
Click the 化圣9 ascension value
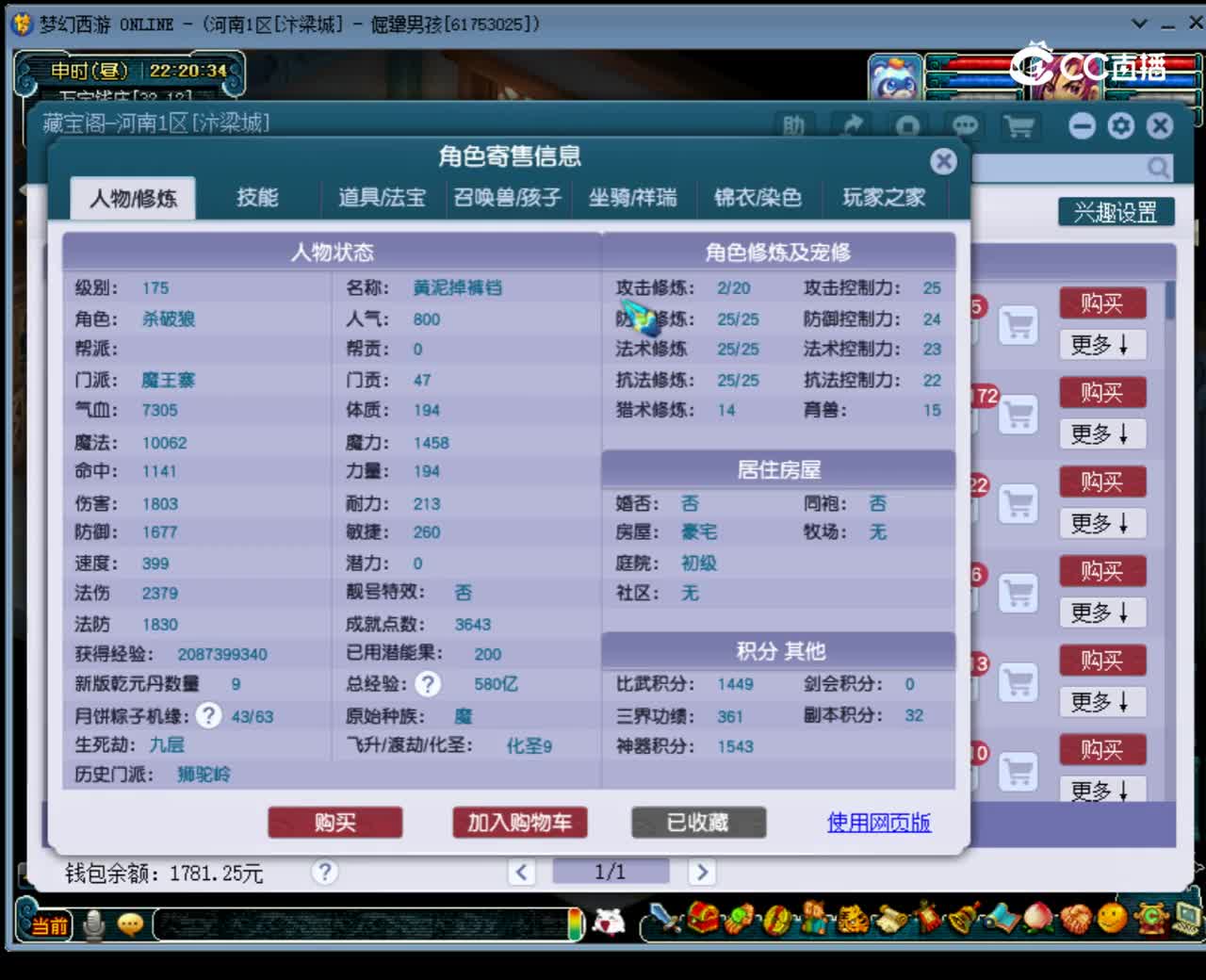click(530, 746)
